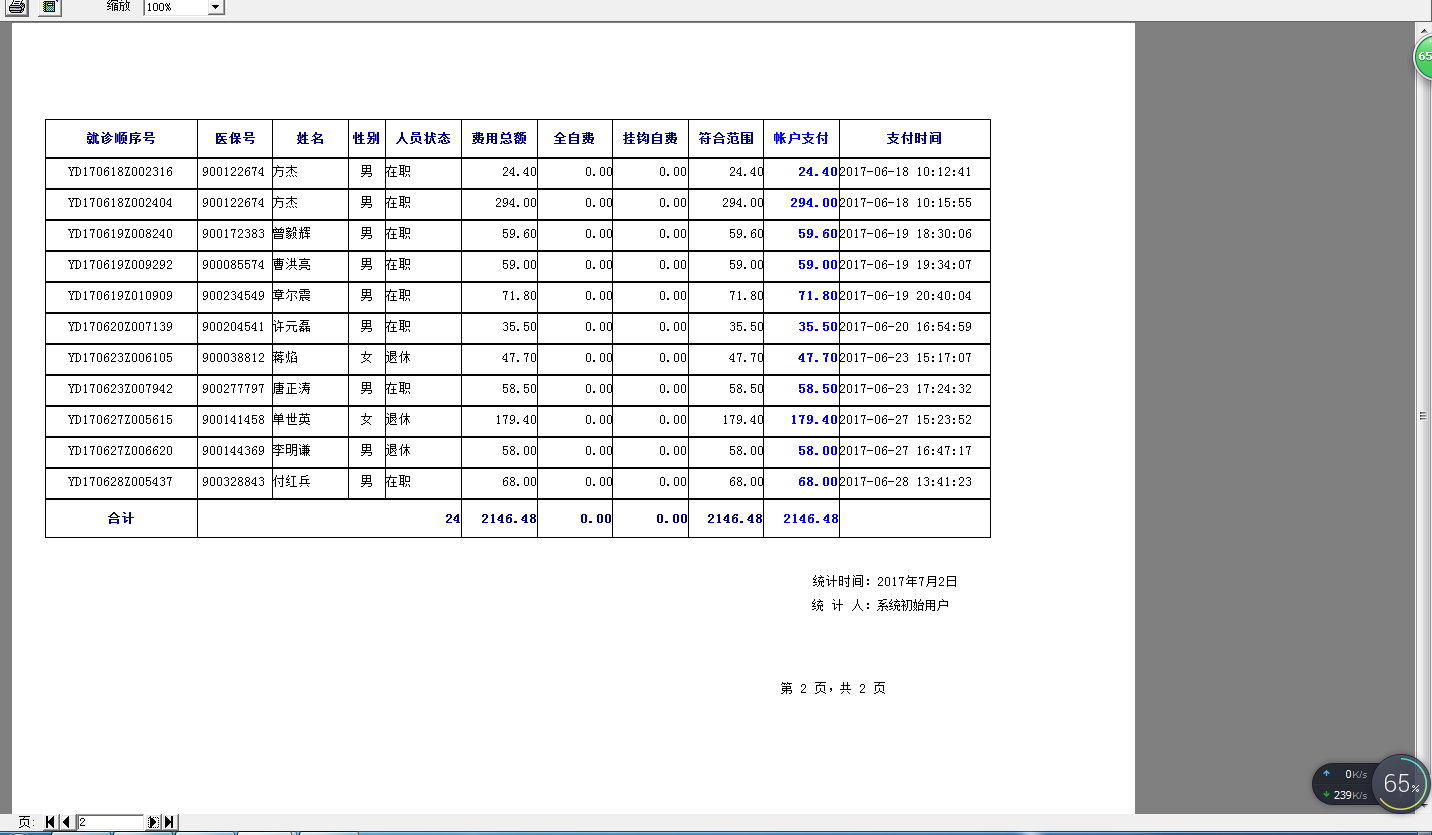Screen dimensions: 1432x835
Task: Click serial number YD170619Z008240
Action: point(120,234)
